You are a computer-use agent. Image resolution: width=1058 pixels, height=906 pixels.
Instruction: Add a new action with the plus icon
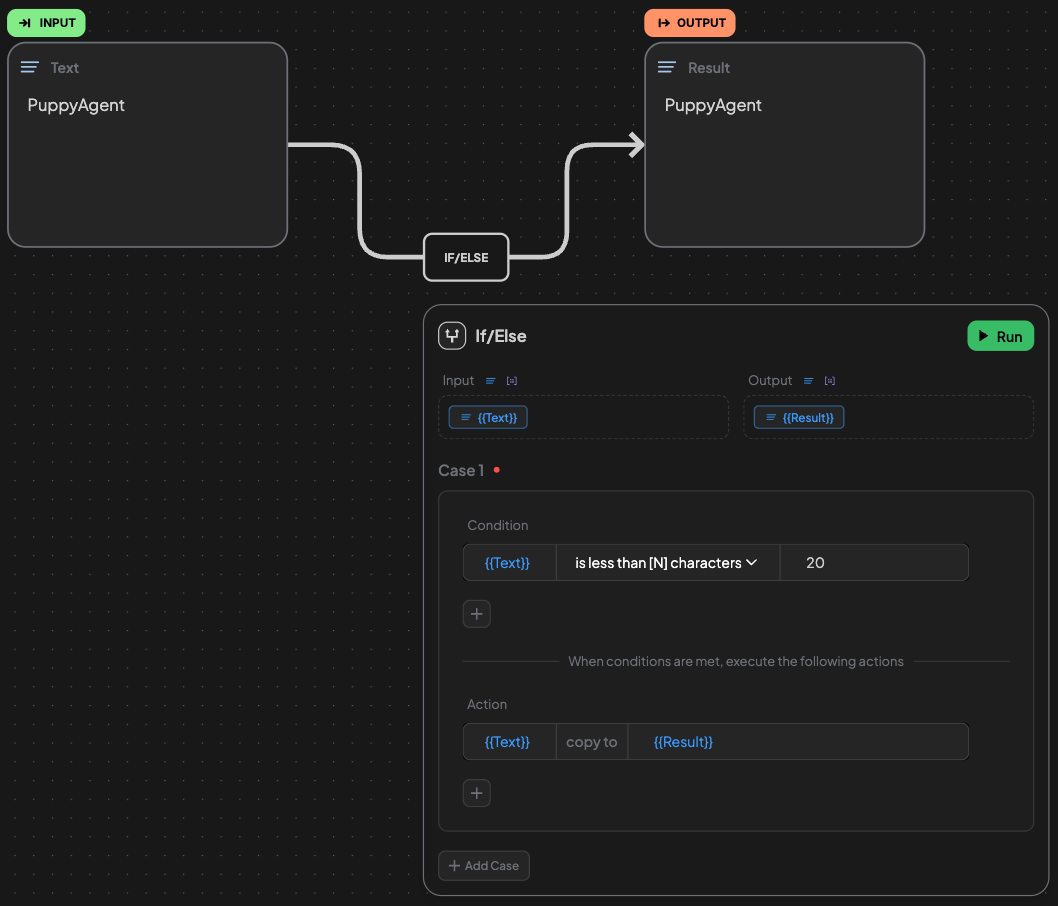coord(477,793)
